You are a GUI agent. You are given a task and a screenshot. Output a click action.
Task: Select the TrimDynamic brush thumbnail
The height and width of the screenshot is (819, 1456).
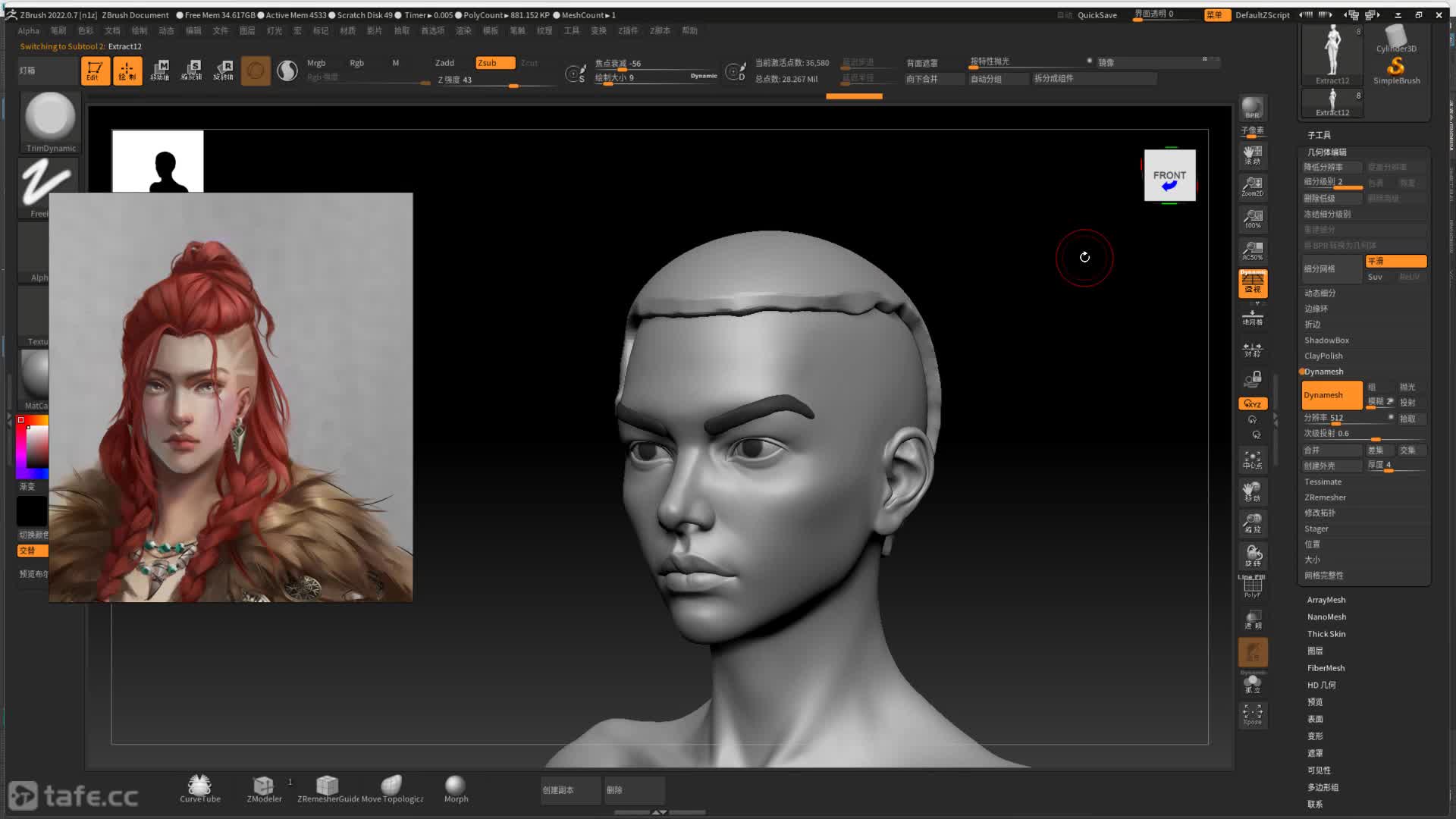pyautogui.click(x=50, y=121)
